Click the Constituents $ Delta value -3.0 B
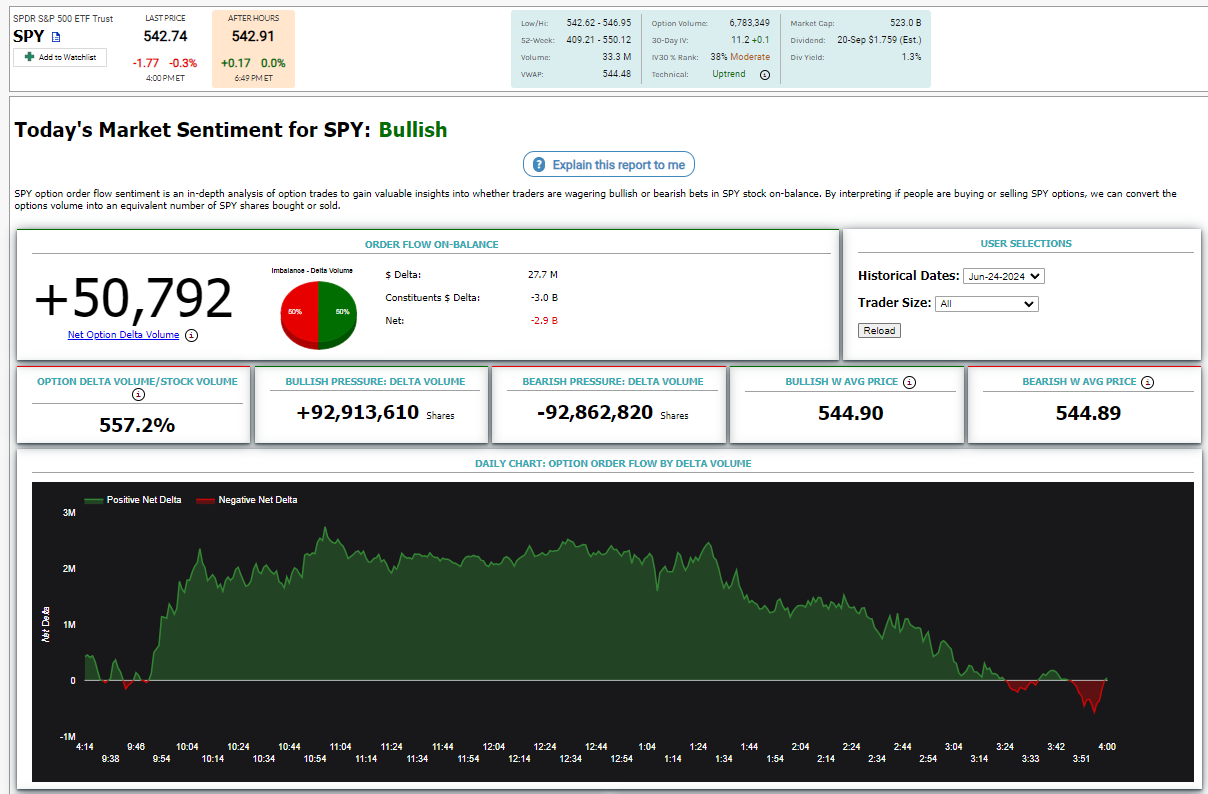This screenshot has width=1208, height=794. pyautogui.click(x=542, y=297)
